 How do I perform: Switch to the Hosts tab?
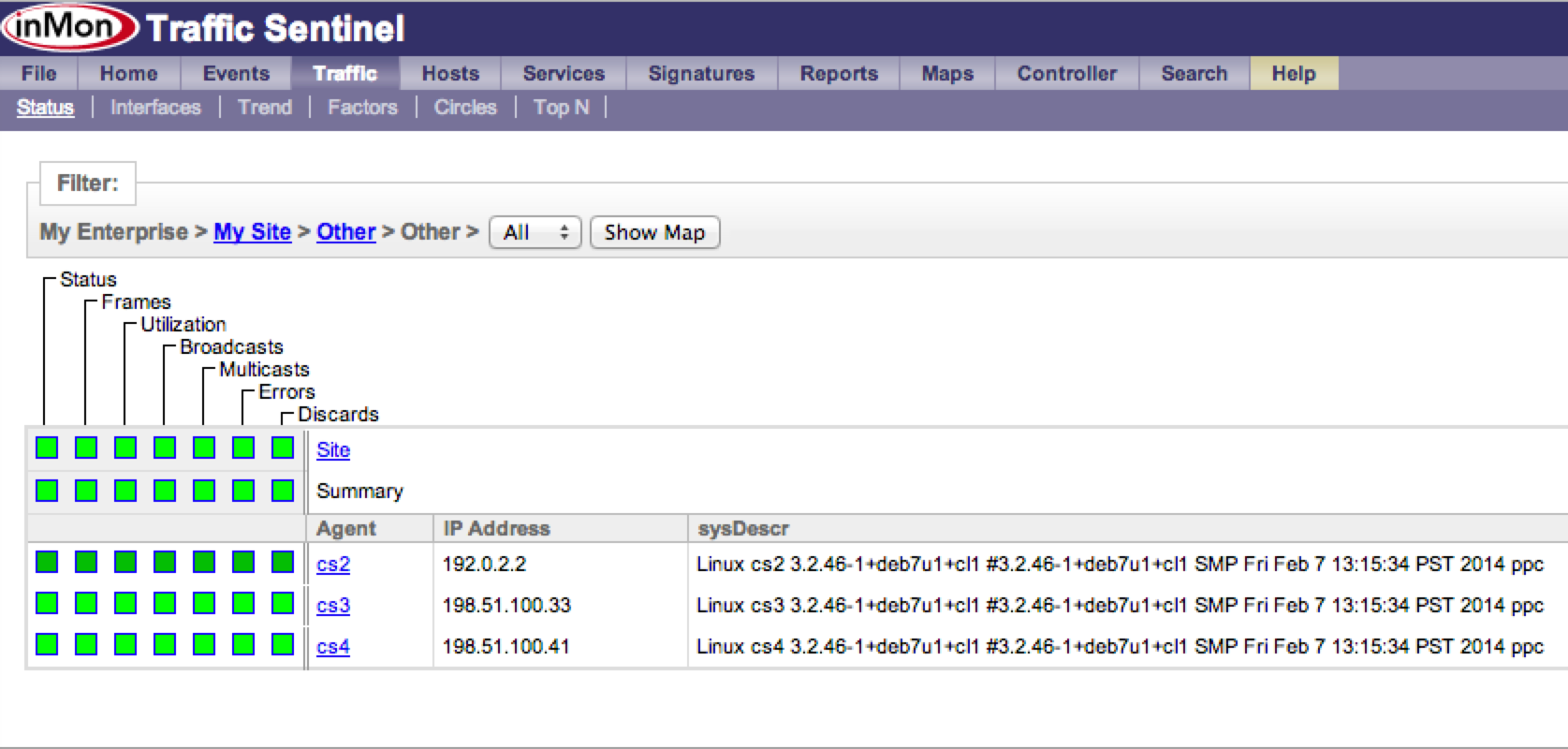(x=450, y=73)
